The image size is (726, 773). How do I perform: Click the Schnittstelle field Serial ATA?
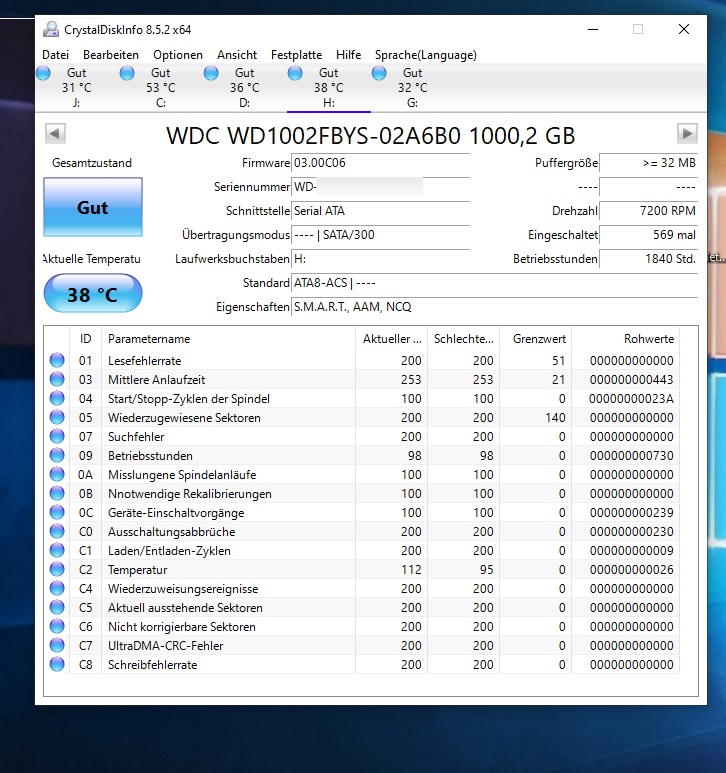[380, 211]
